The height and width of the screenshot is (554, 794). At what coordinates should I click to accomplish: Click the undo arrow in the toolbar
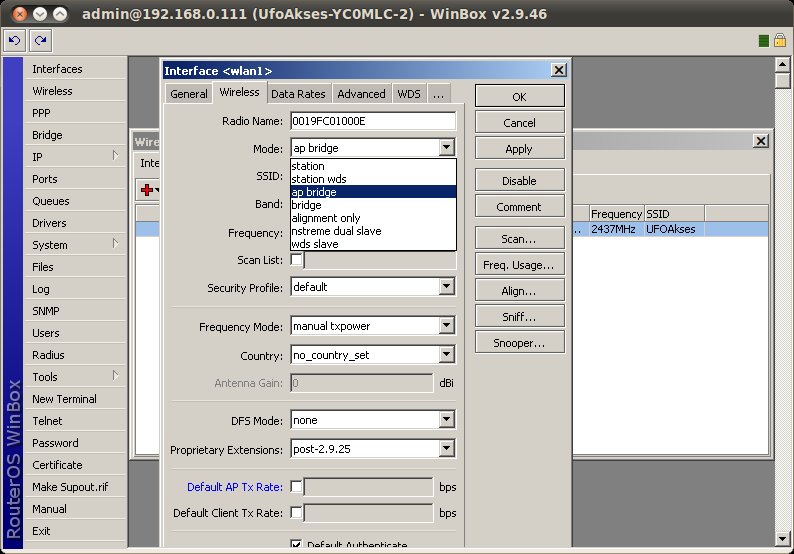point(15,40)
